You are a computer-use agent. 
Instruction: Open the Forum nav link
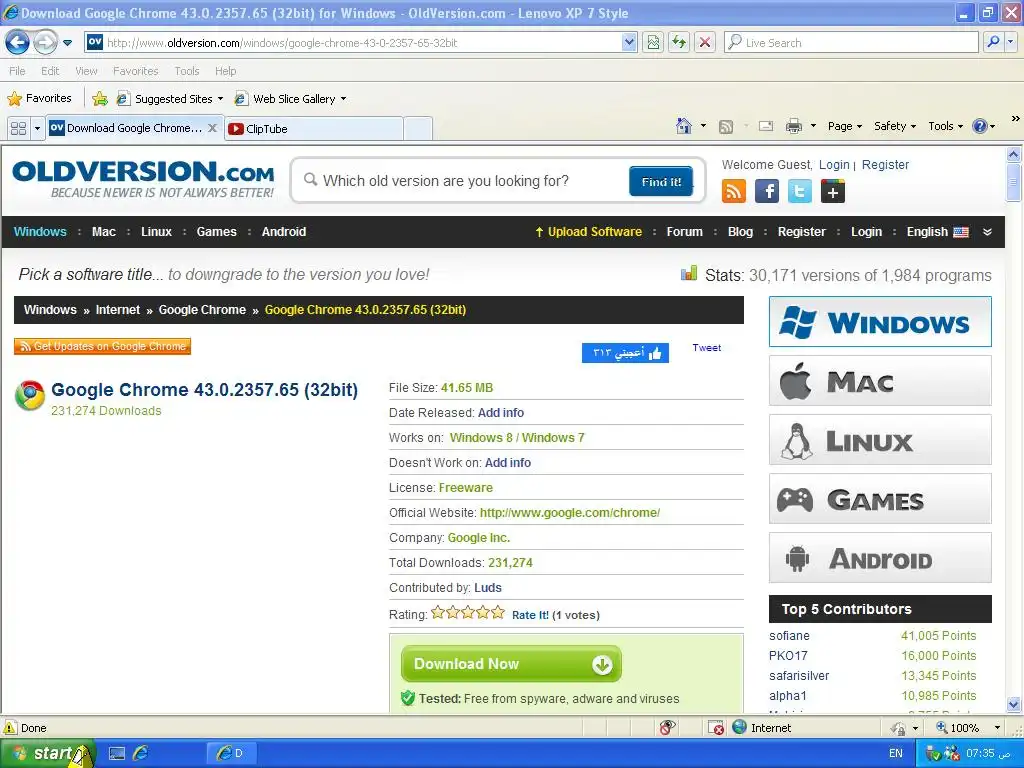[684, 232]
